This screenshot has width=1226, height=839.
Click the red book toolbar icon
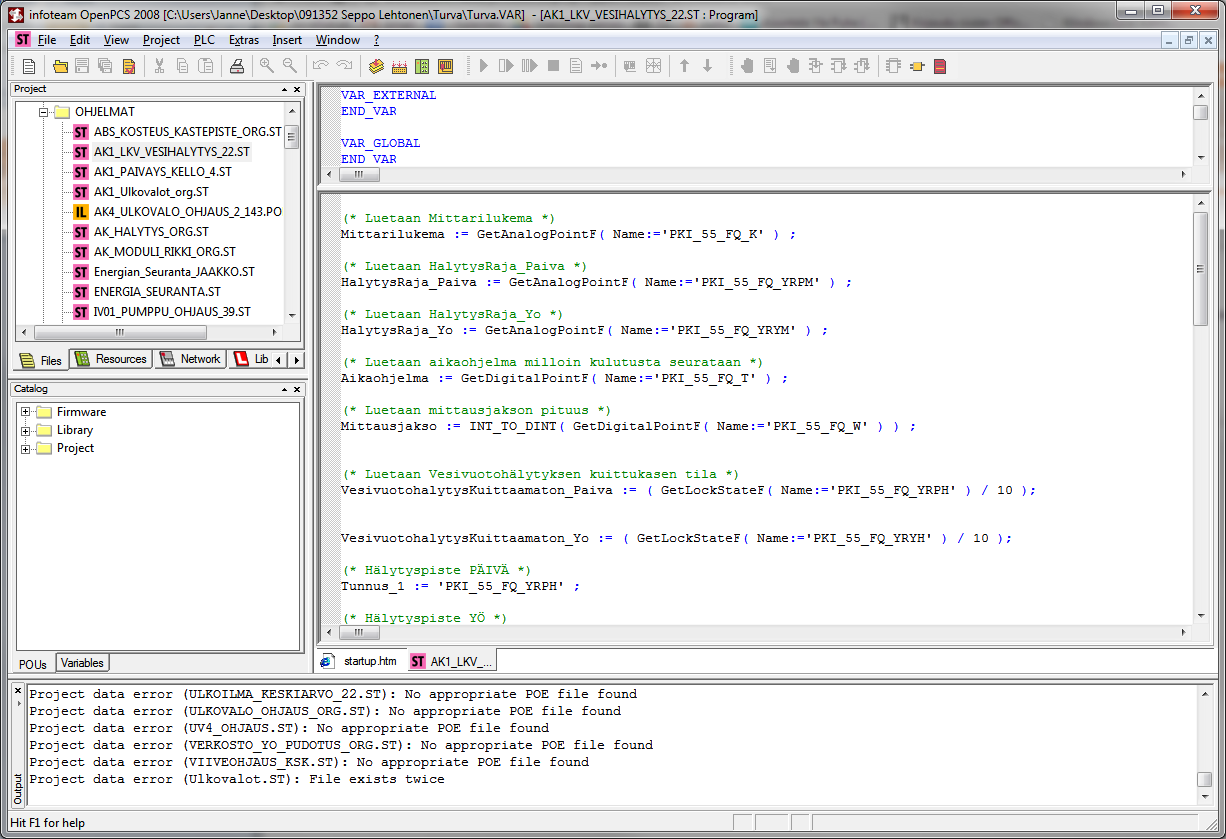click(940, 66)
